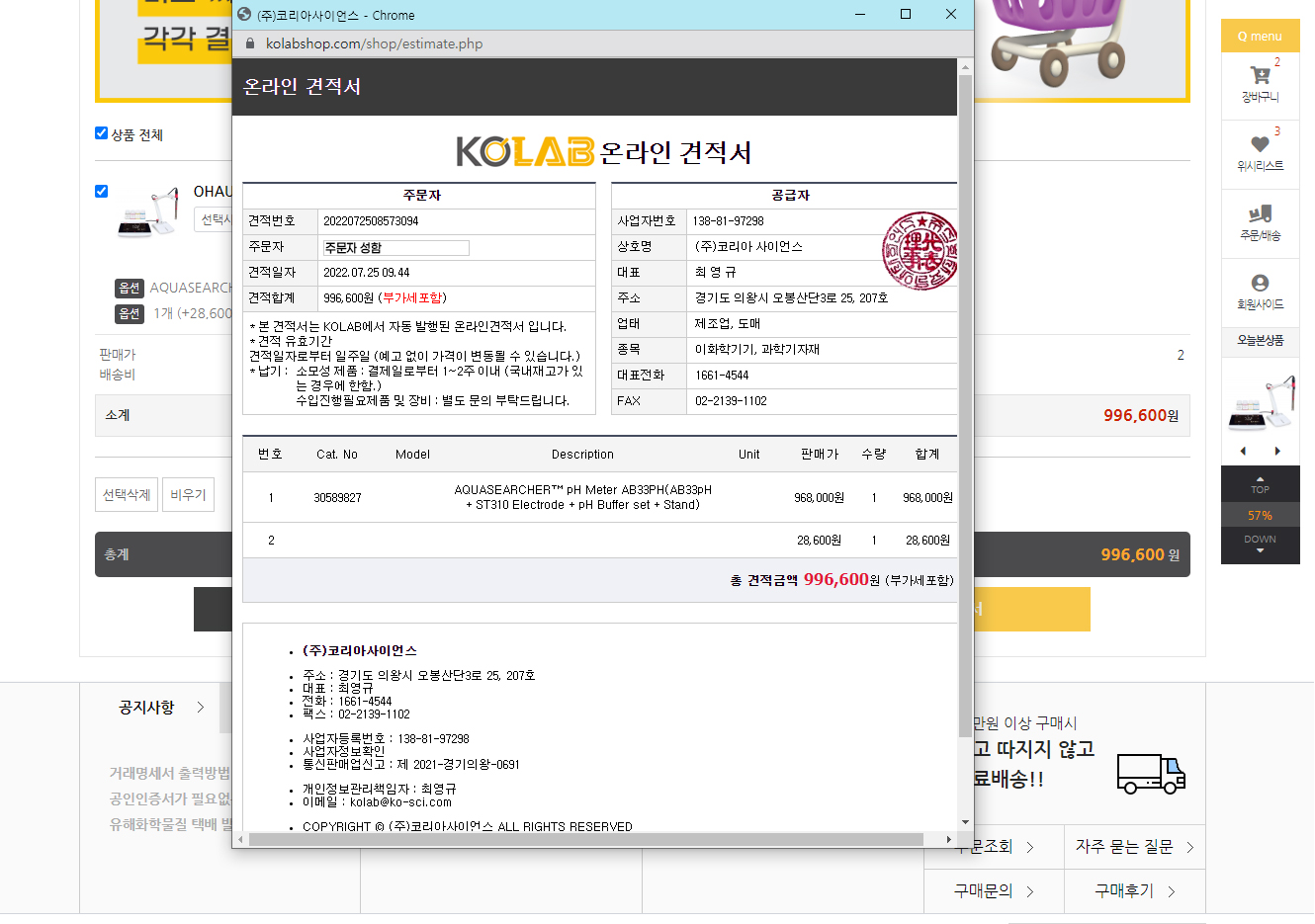Viewport: 1315px width, 924px height.
Task: Click the dark order button behind the popup
Action: [213, 609]
